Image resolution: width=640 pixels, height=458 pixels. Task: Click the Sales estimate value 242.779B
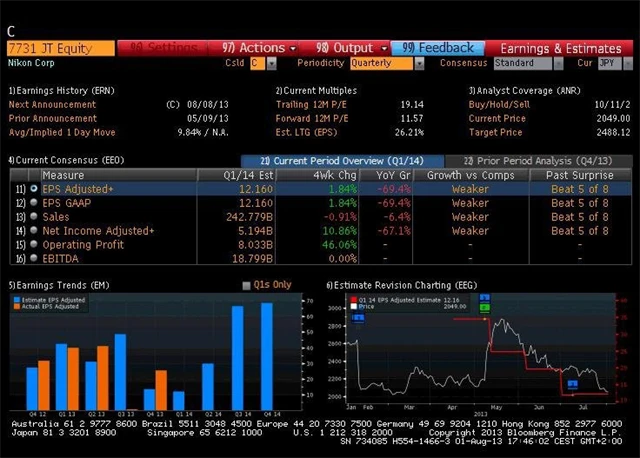point(249,217)
